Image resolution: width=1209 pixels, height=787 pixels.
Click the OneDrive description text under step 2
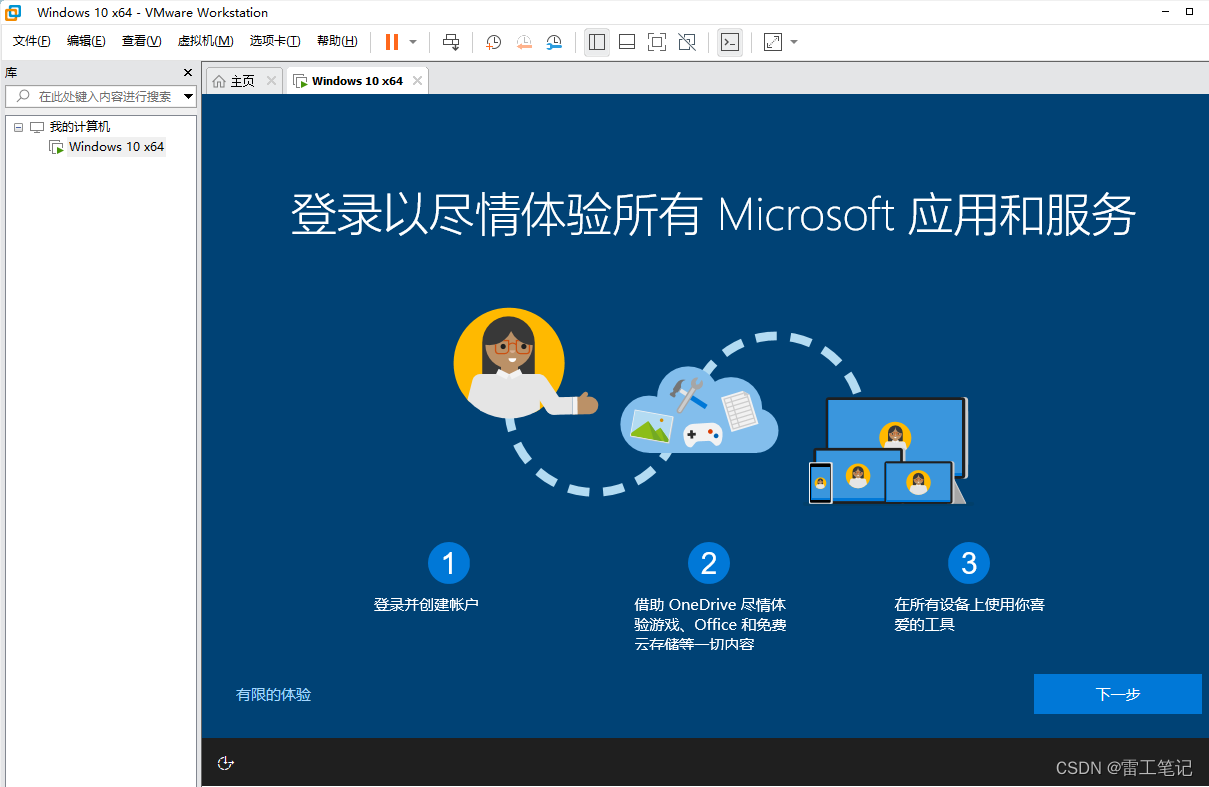click(x=710, y=625)
